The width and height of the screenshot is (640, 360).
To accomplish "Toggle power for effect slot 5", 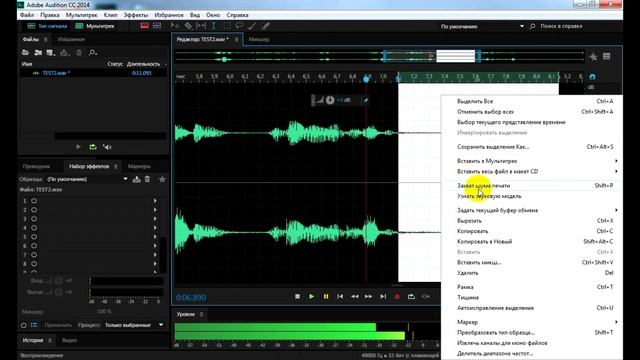I will [x=34, y=237].
